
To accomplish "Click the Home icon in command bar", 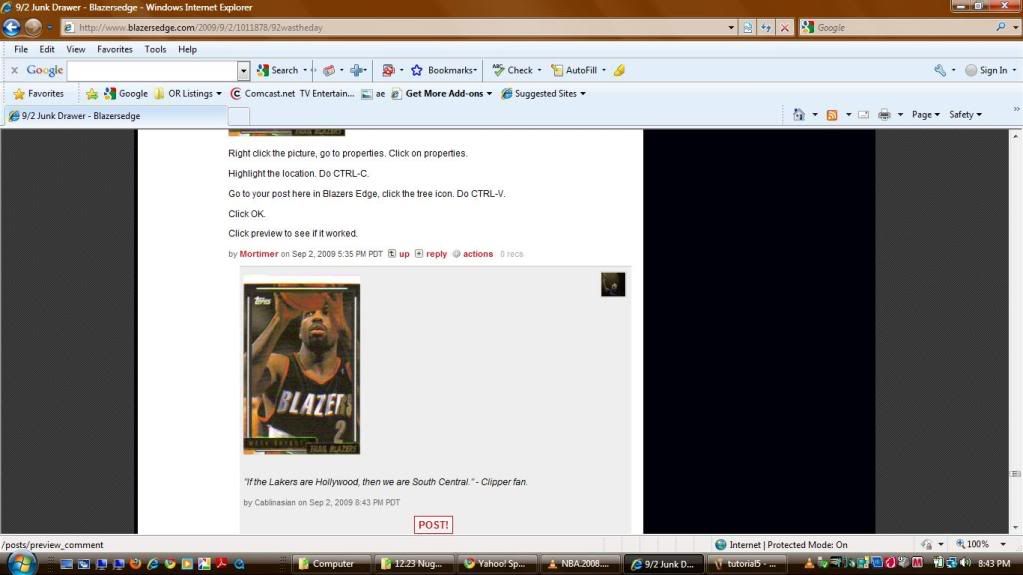I will click(799, 114).
